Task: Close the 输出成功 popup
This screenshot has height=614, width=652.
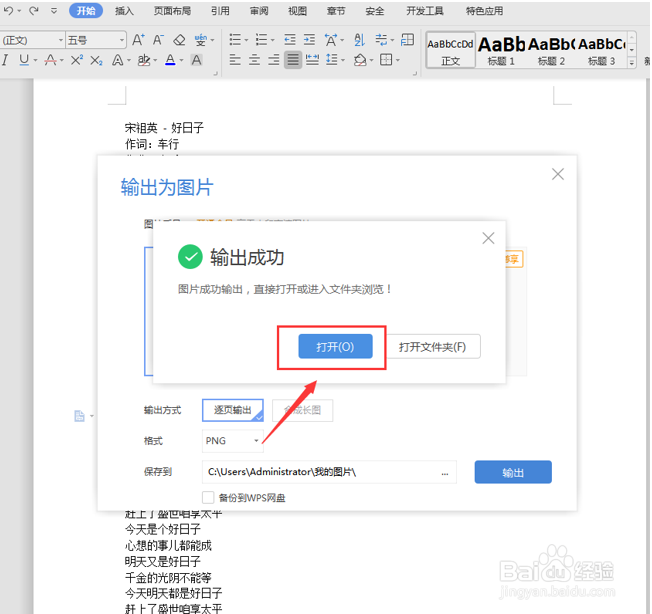Action: tap(488, 238)
